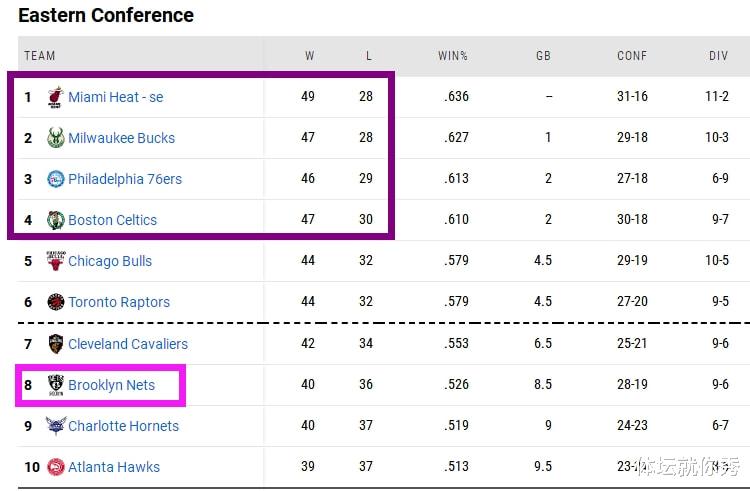Viewport: 750px width, 491px height.
Task: Sort standings by the WIN% column header
Action: pyautogui.click(x=452, y=56)
